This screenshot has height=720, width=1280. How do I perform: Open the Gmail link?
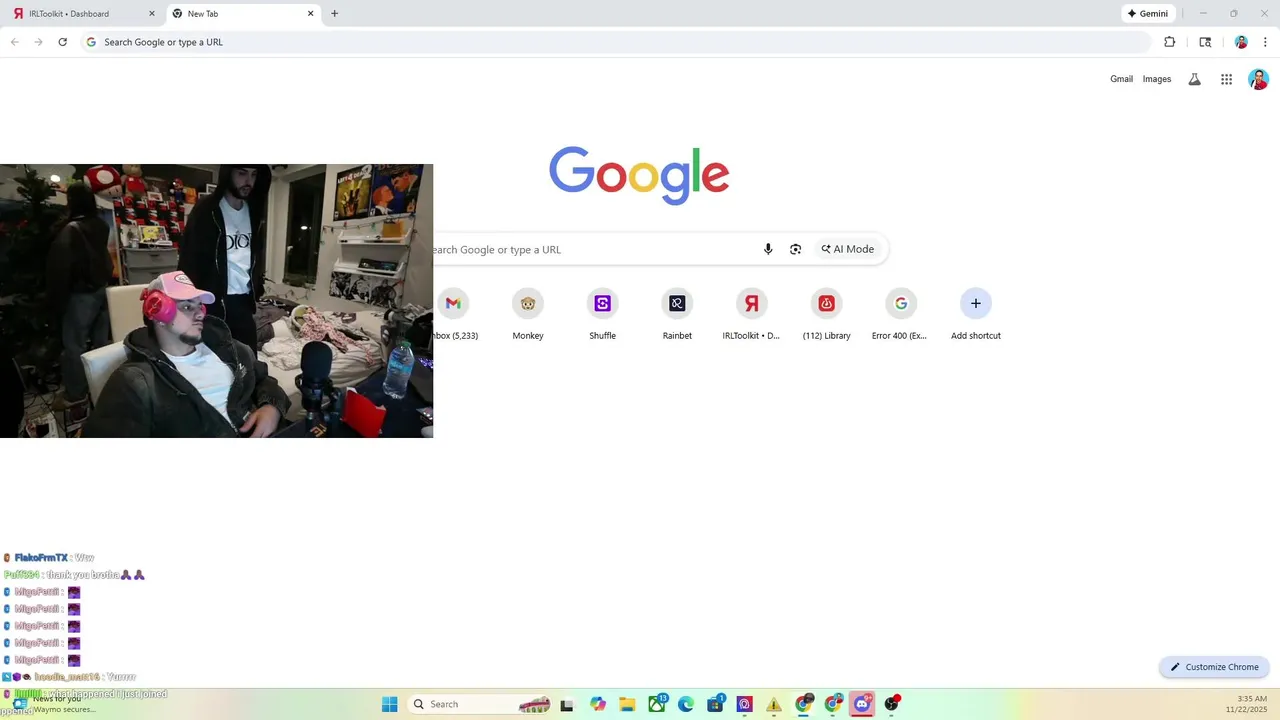tap(1121, 79)
